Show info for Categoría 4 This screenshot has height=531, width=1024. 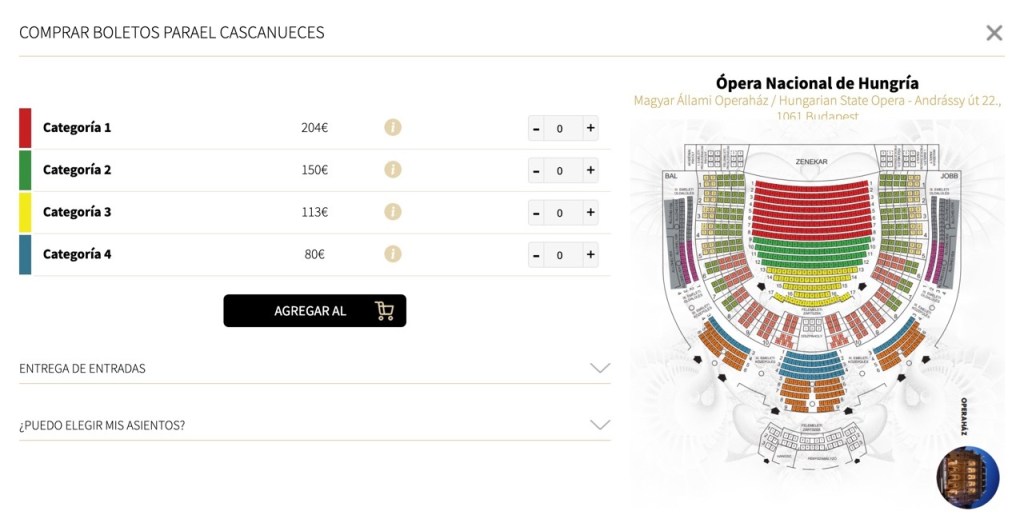tap(393, 254)
